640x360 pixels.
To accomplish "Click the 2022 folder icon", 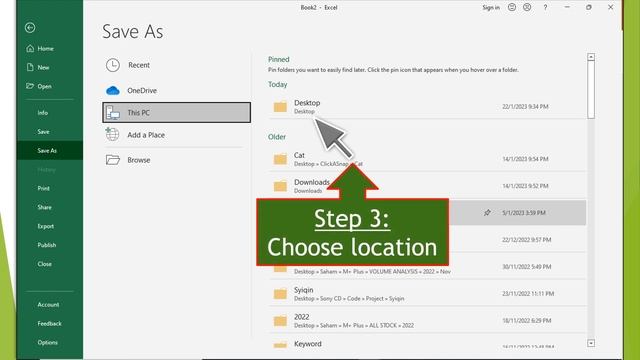I will tap(280, 321).
